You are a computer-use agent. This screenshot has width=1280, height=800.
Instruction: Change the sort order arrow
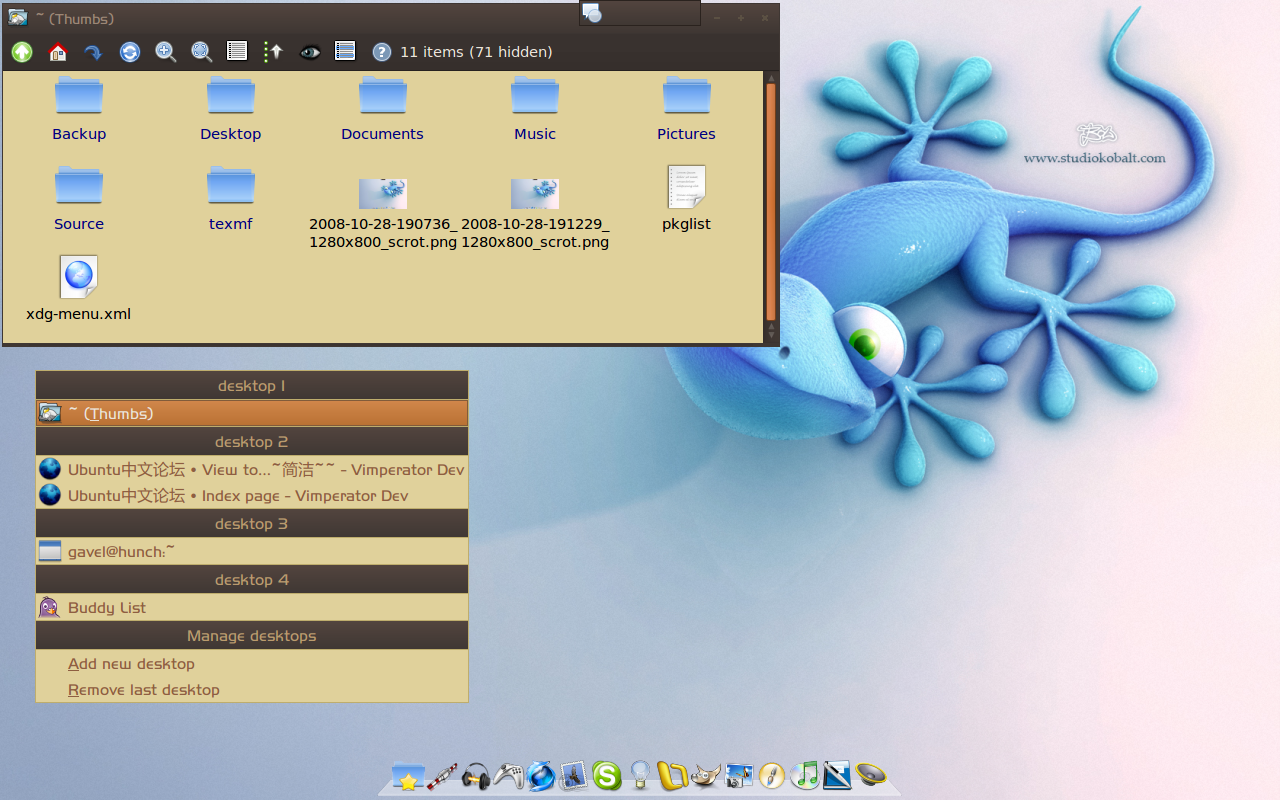point(273,52)
